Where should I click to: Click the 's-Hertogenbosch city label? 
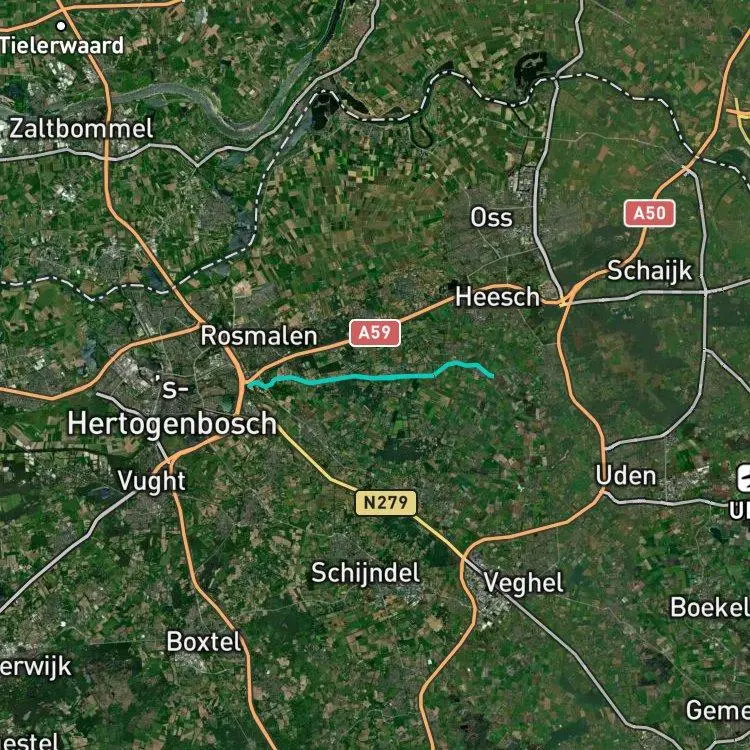172,408
